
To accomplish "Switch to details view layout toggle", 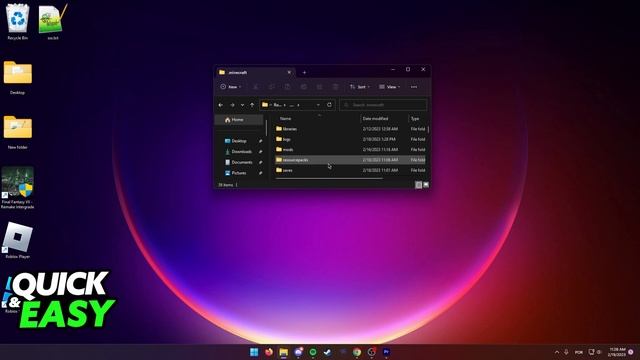I will (x=418, y=185).
